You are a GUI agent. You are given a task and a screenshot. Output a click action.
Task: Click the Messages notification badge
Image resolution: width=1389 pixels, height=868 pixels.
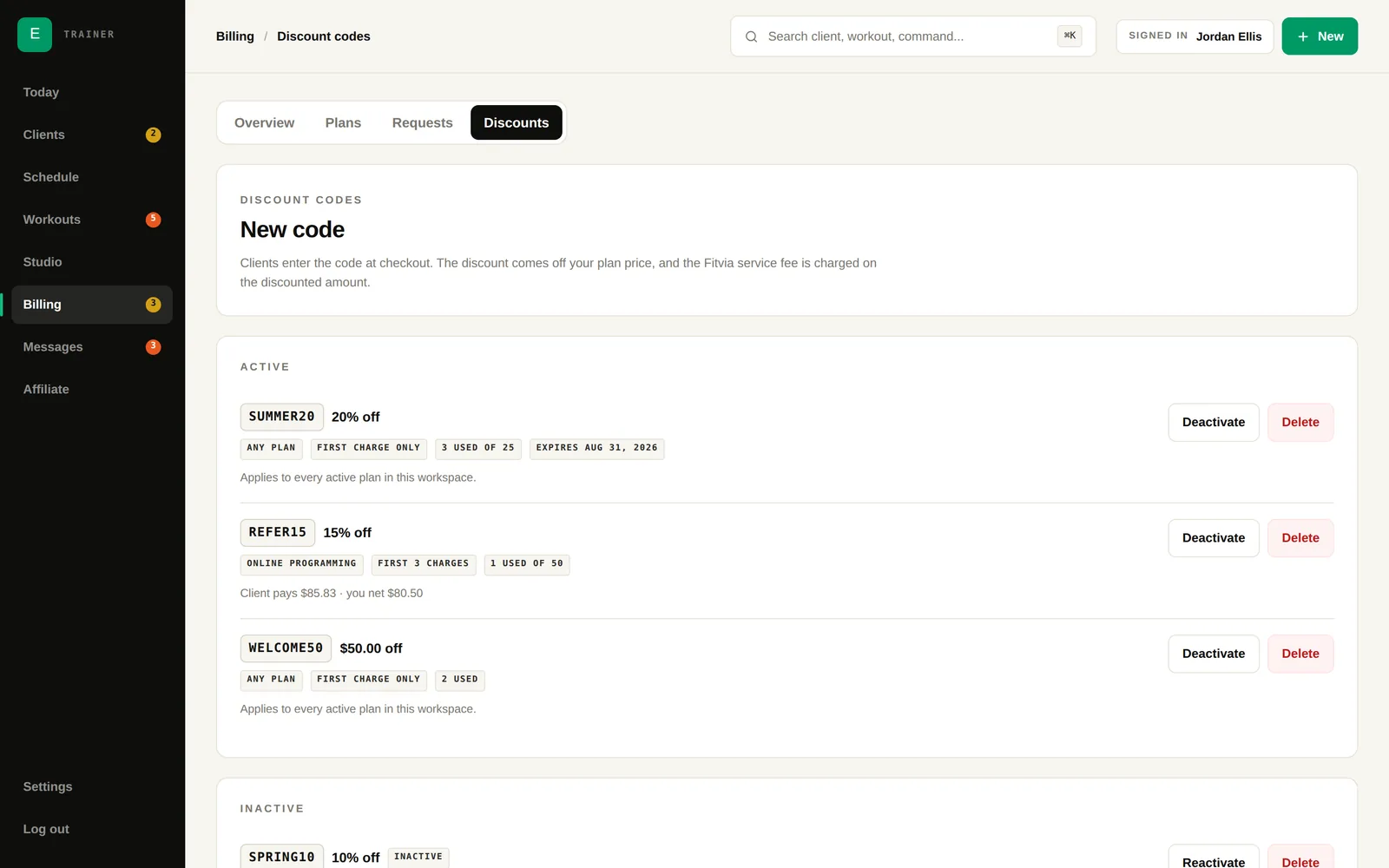[153, 347]
